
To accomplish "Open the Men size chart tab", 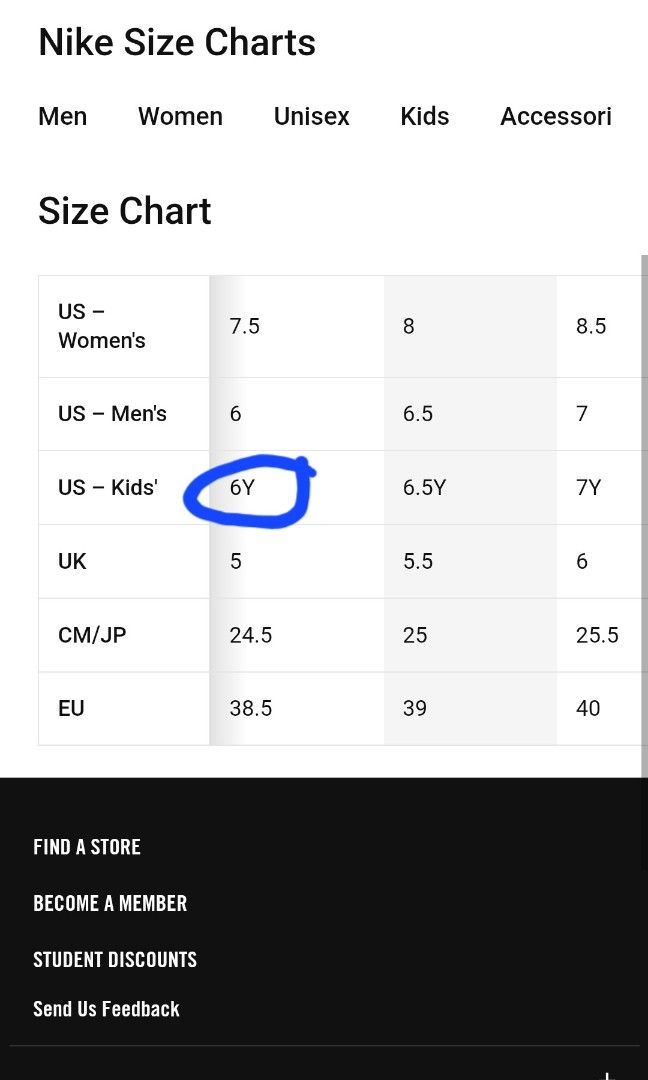I will 63,116.
